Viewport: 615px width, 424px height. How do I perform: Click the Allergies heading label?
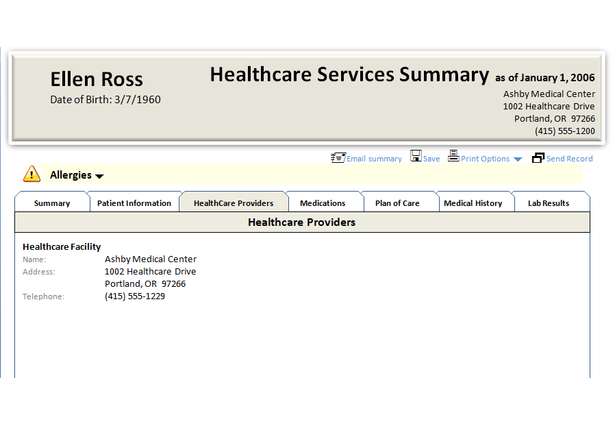[71, 175]
